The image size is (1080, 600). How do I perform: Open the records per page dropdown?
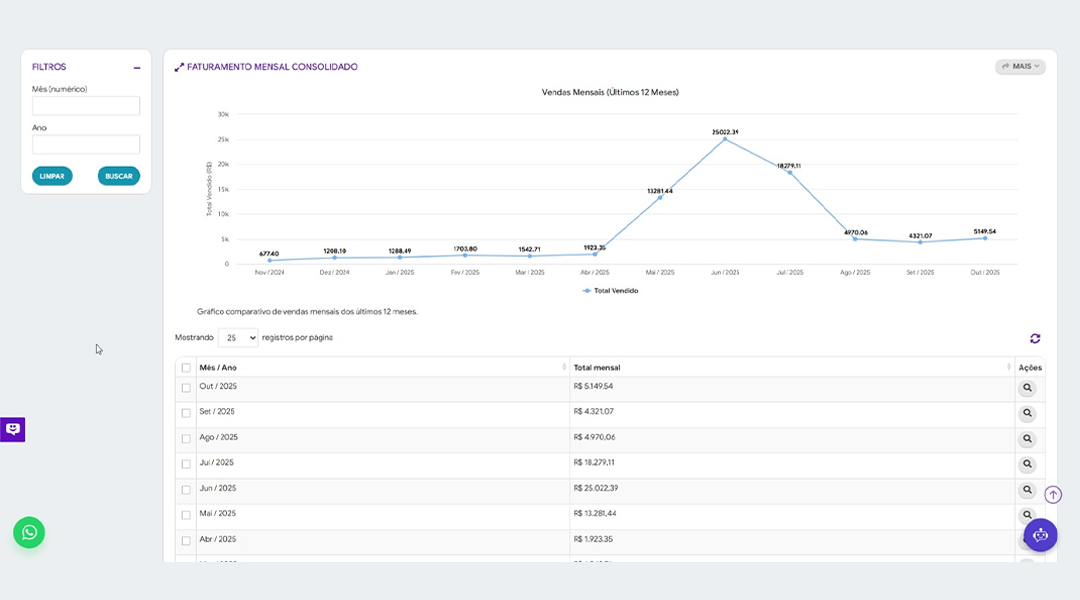pyautogui.click(x=238, y=338)
